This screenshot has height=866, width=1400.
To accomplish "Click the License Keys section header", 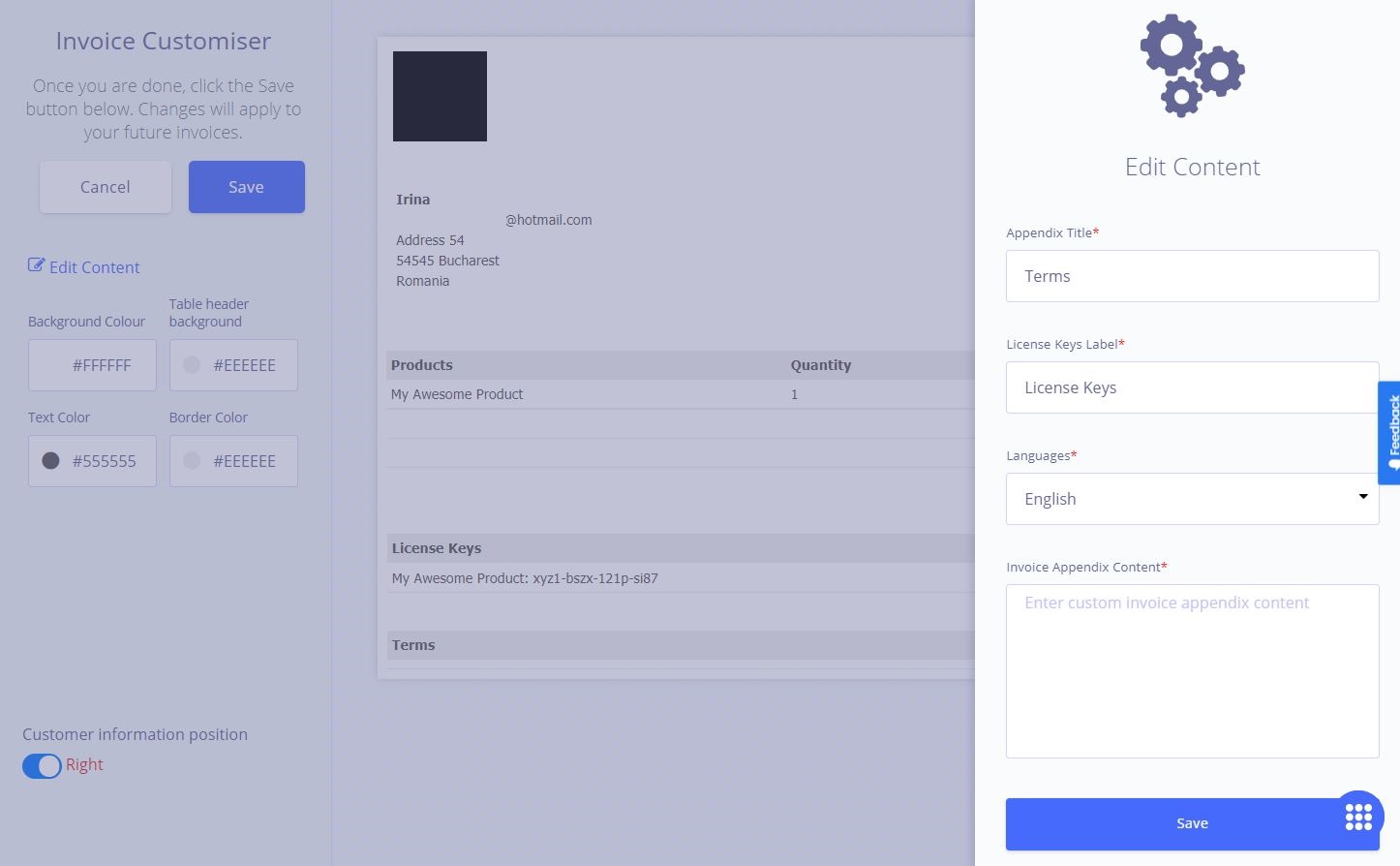I will click(680, 548).
